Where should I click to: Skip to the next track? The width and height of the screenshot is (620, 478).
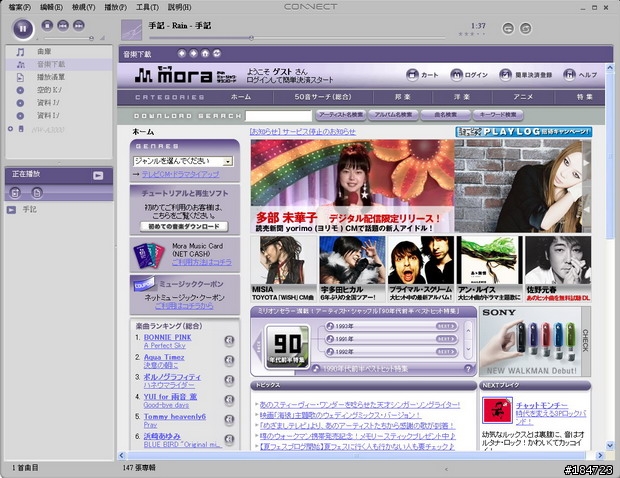(x=79, y=25)
